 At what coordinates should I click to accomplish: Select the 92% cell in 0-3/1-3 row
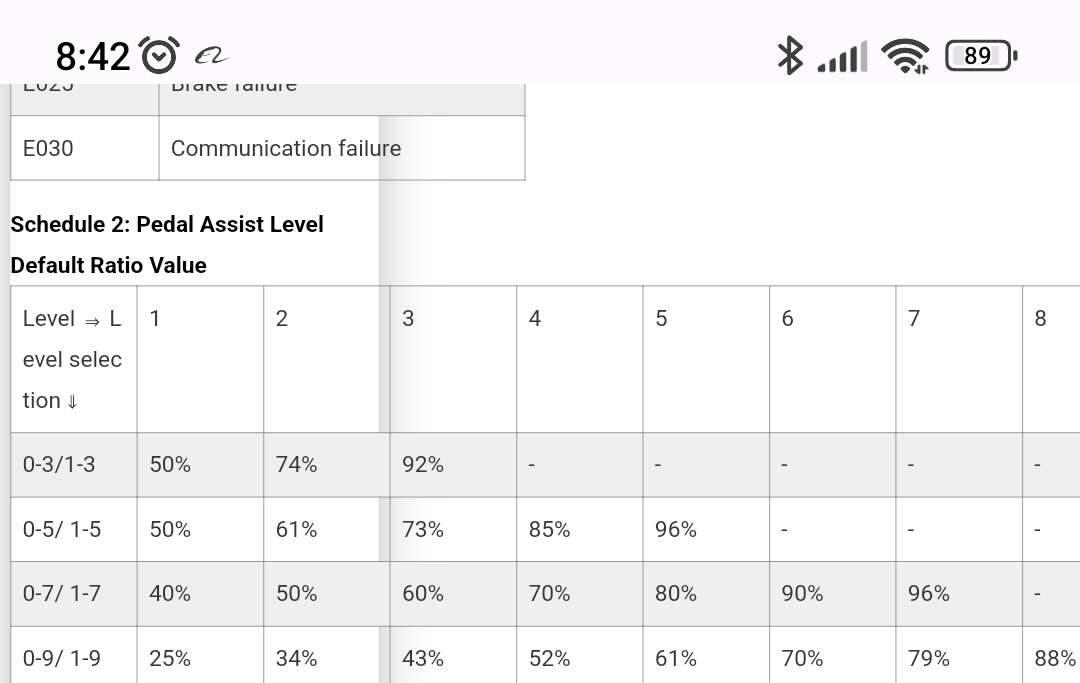tap(453, 465)
